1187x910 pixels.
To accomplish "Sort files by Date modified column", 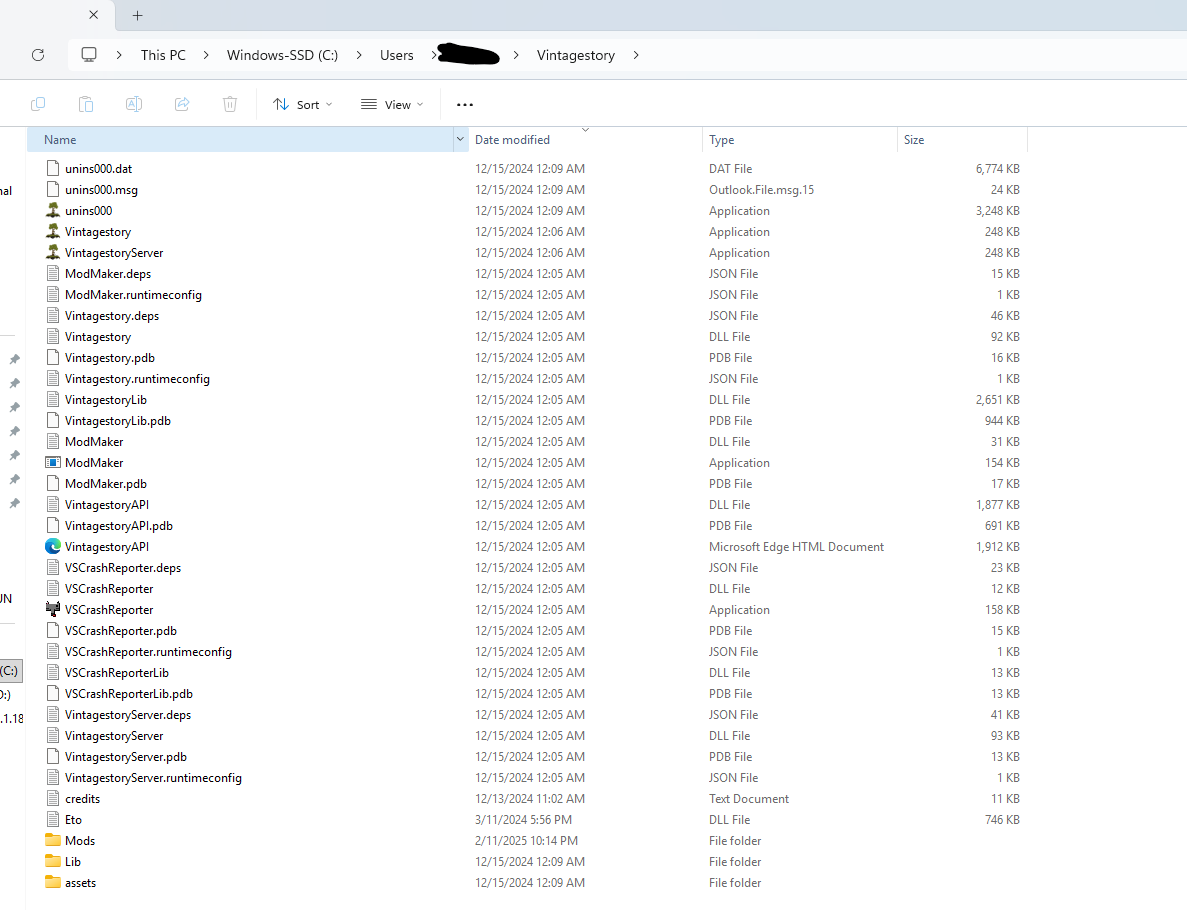I will point(512,140).
